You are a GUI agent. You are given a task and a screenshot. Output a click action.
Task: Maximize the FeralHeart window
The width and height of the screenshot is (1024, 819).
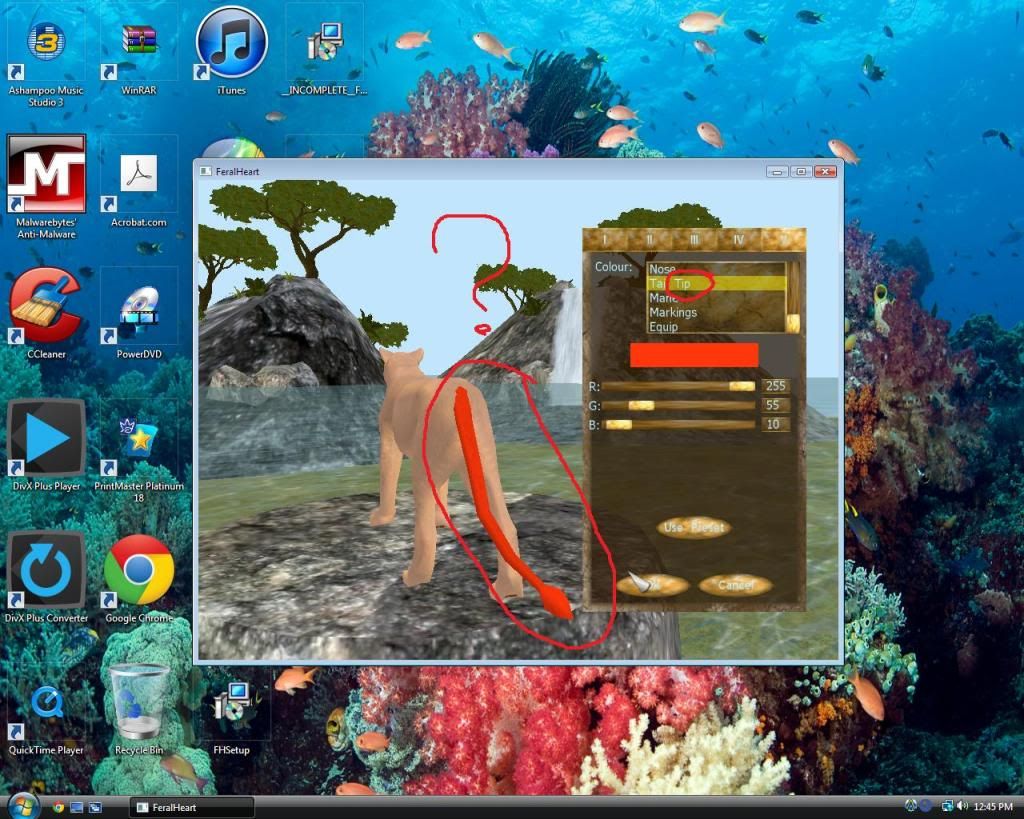(x=801, y=172)
